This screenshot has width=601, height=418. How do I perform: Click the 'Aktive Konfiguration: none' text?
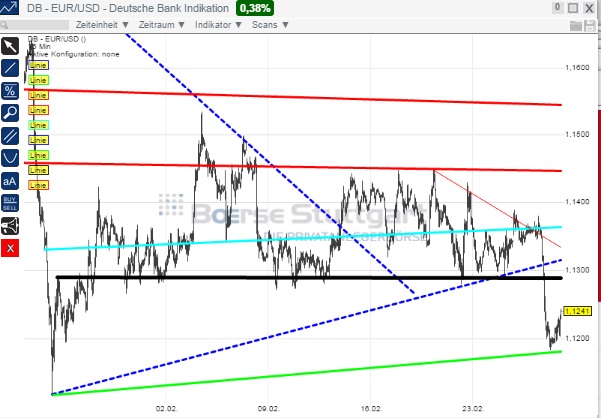click(x=74, y=54)
